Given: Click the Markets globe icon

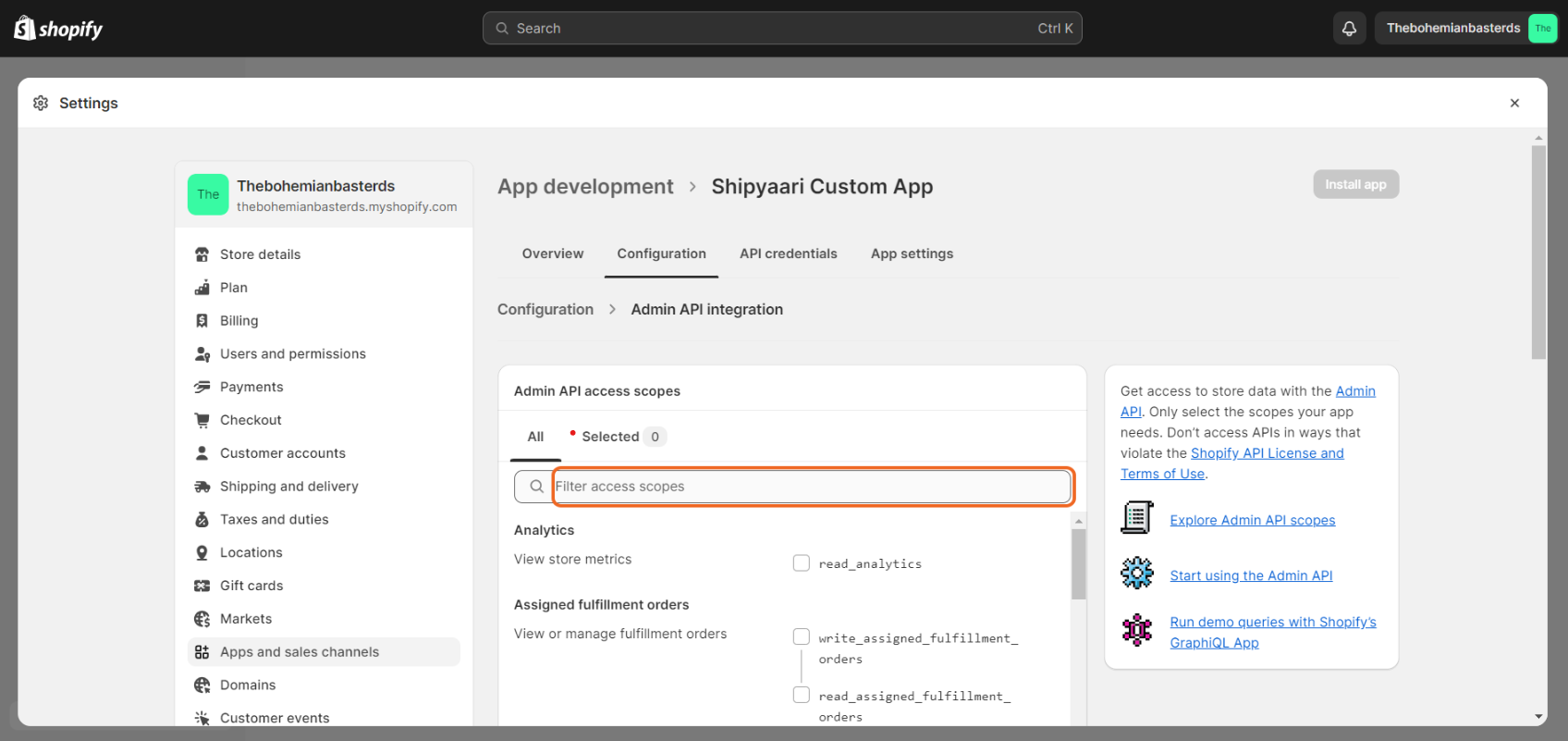Looking at the screenshot, I should coord(202,619).
